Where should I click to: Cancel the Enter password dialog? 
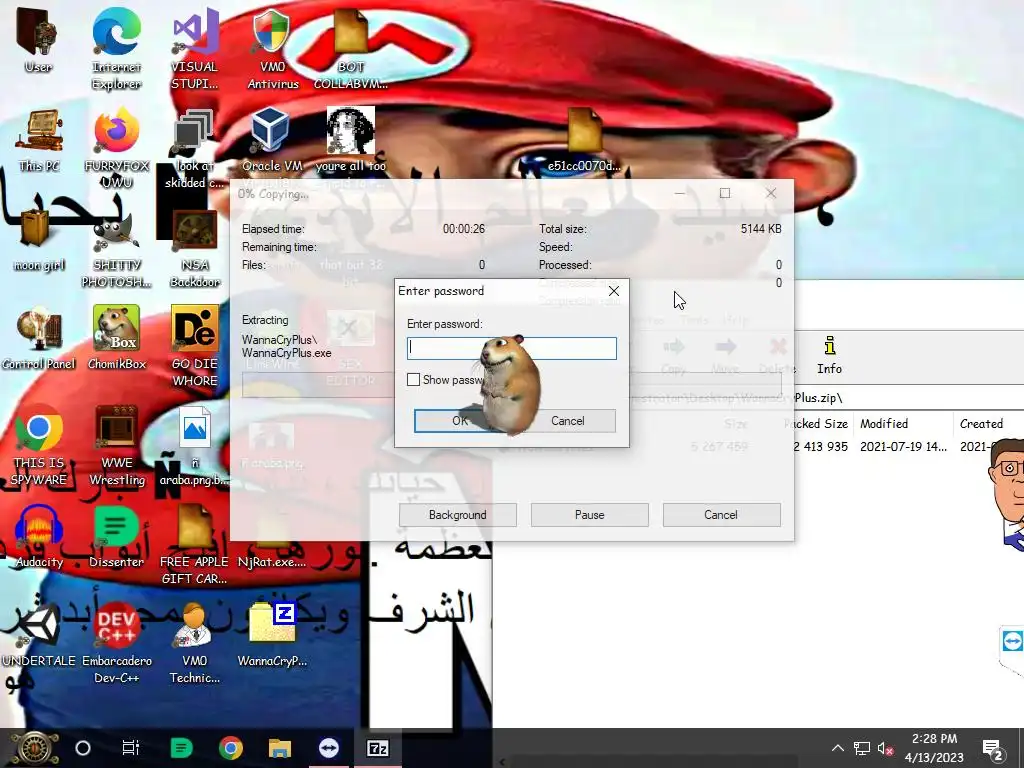tap(567, 421)
